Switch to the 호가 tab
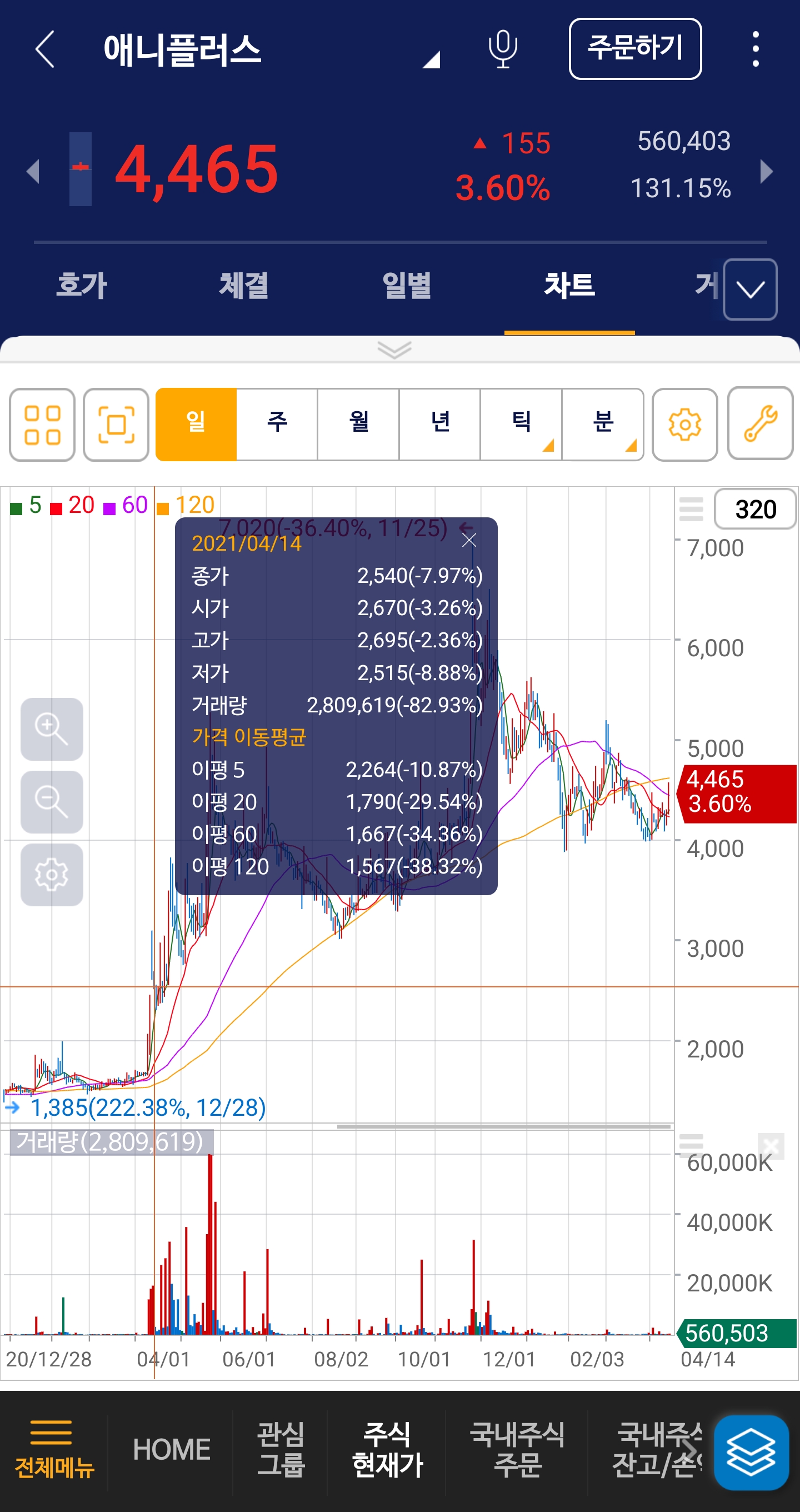The height and width of the screenshot is (1512, 800). pyautogui.click(x=81, y=286)
